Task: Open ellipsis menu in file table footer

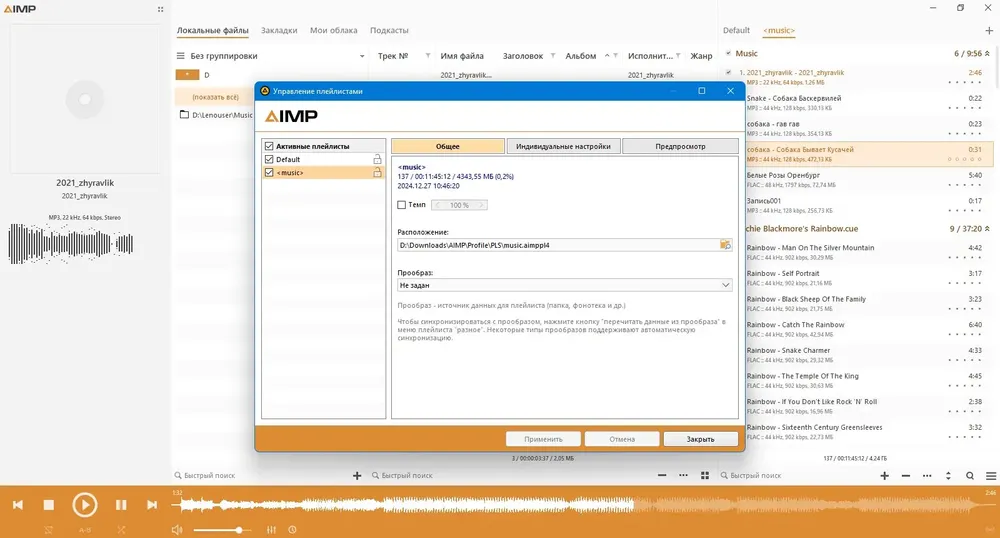Action: (683, 476)
